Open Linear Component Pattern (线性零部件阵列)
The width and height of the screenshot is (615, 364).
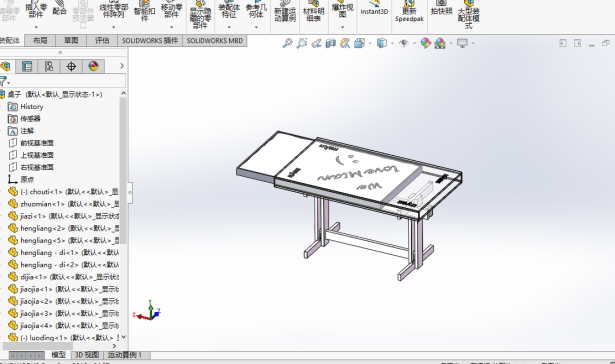click(114, 10)
